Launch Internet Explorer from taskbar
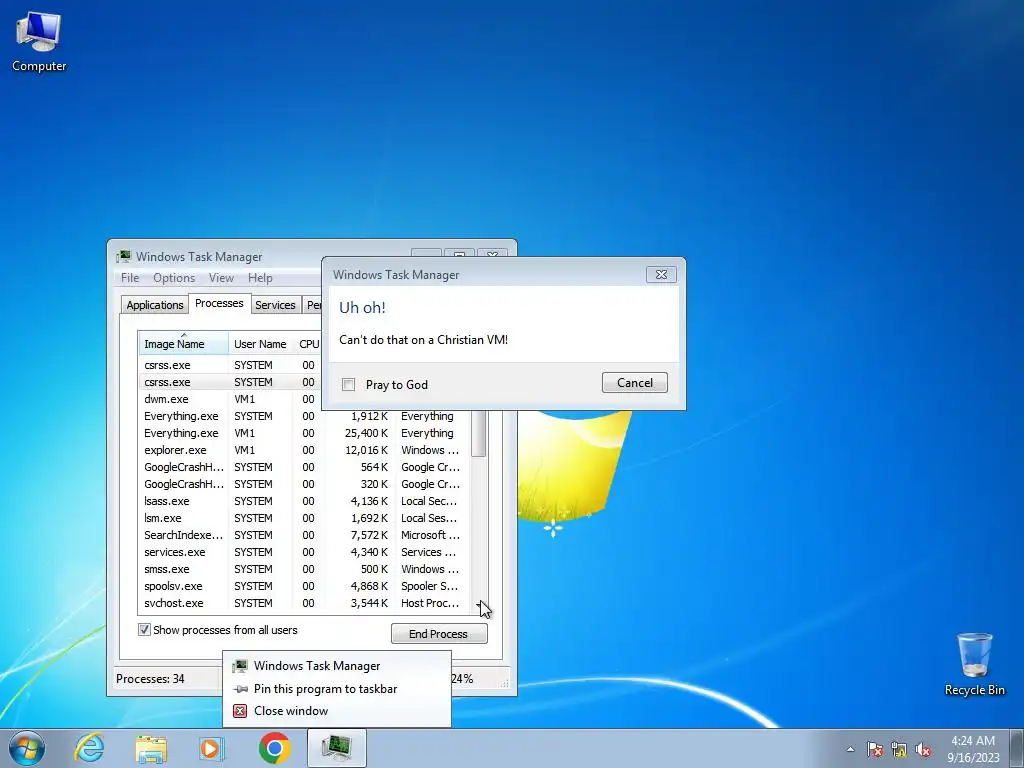1024x768 pixels. [x=89, y=748]
